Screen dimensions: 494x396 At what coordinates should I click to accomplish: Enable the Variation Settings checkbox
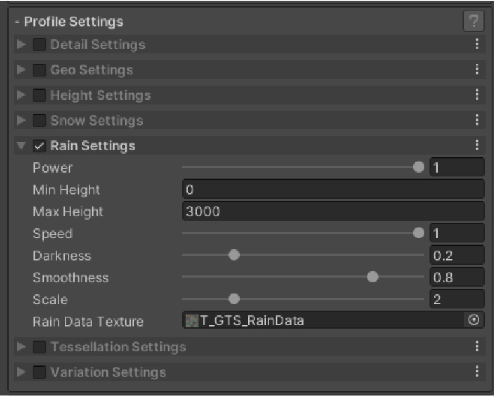(39, 372)
